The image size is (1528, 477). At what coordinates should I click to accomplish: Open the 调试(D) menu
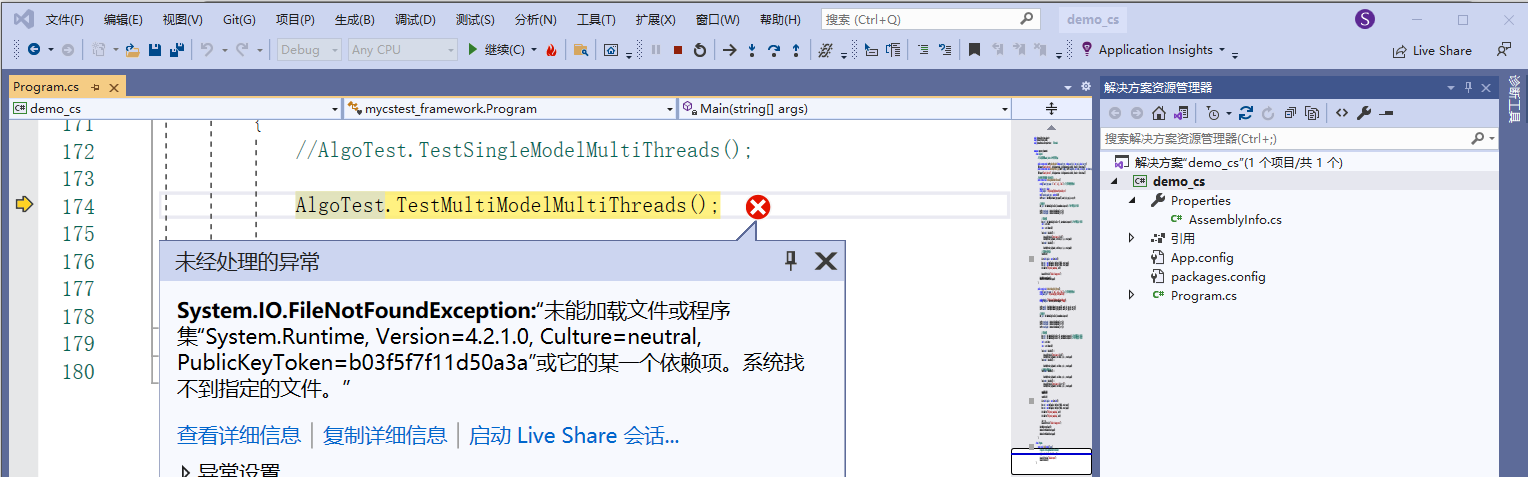click(415, 20)
